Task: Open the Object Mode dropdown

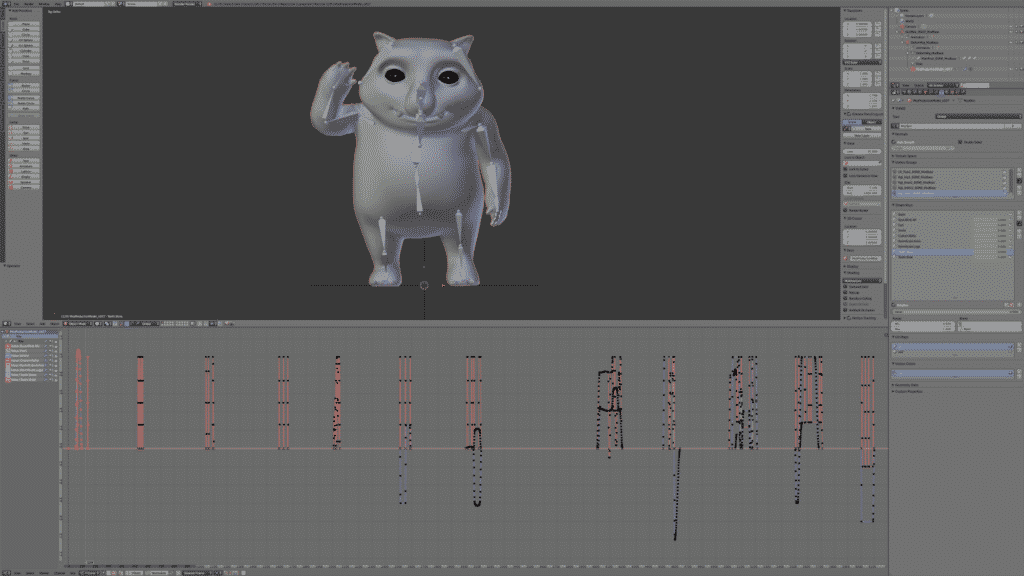Action: (x=77, y=323)
